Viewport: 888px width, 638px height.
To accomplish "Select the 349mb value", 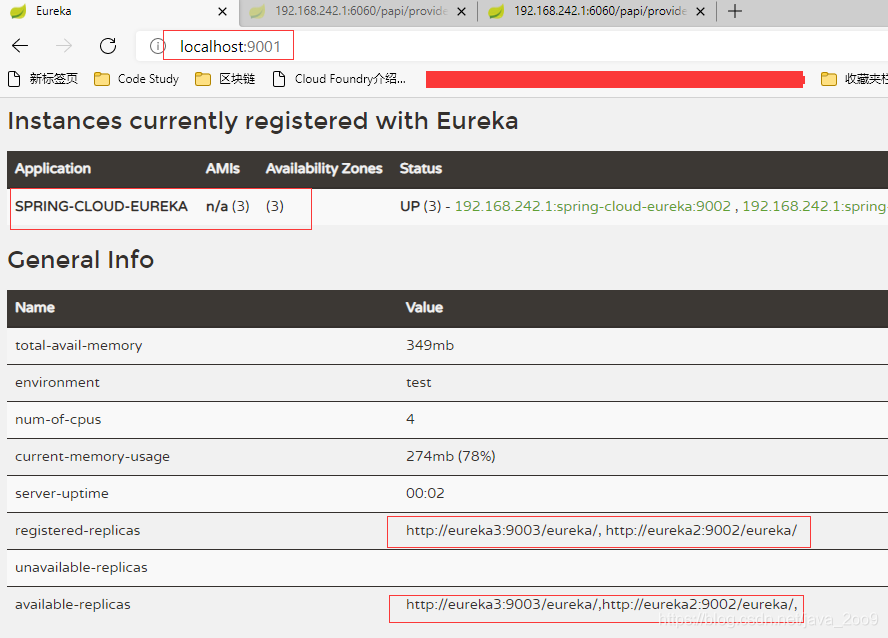I will (430, 345).
